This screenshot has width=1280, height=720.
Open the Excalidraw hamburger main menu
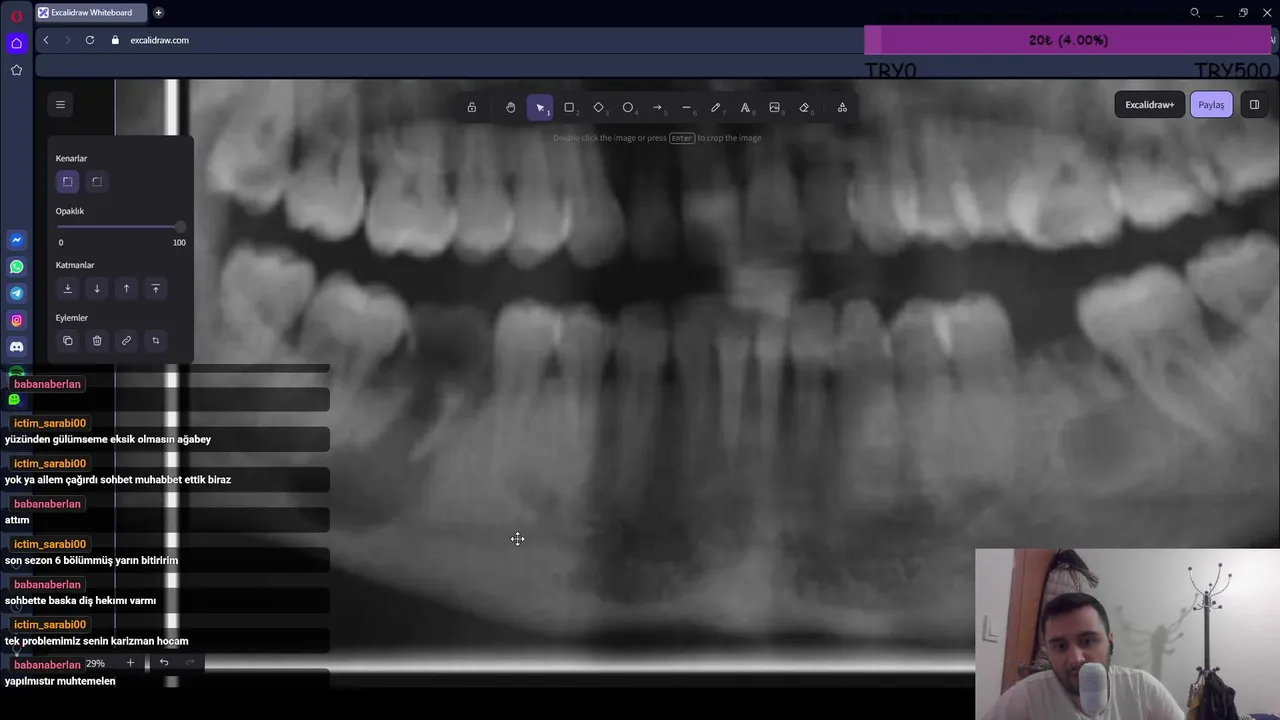coord(60,104)
